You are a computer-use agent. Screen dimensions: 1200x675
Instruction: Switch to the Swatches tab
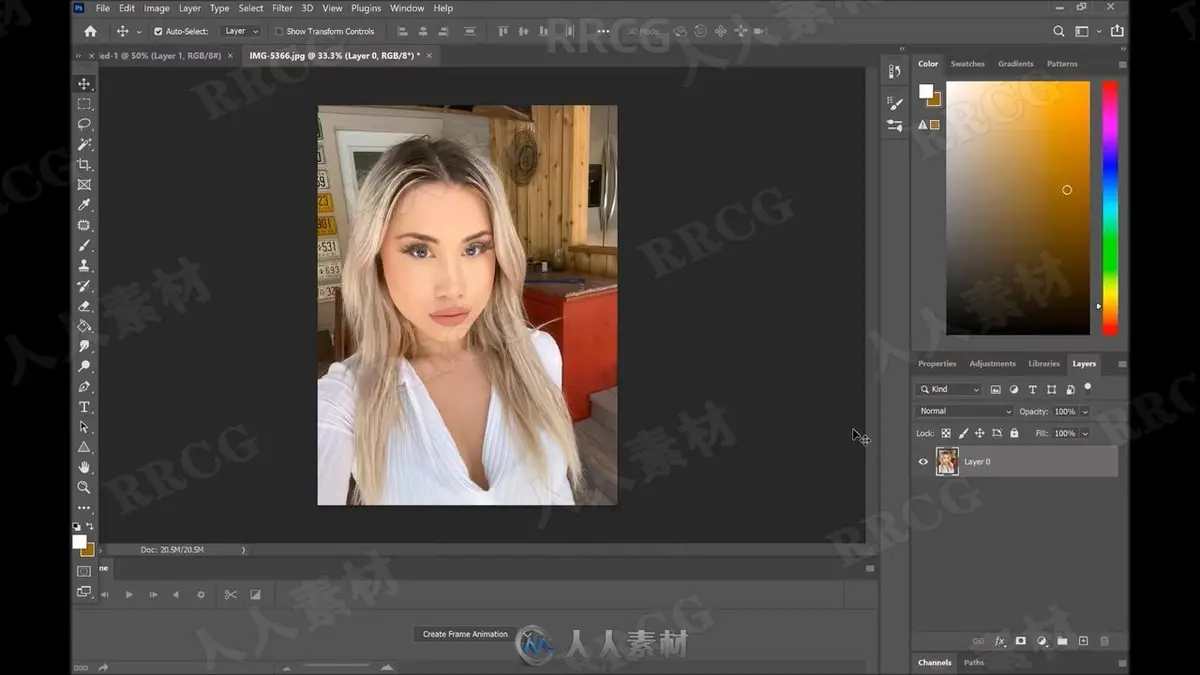967,63
